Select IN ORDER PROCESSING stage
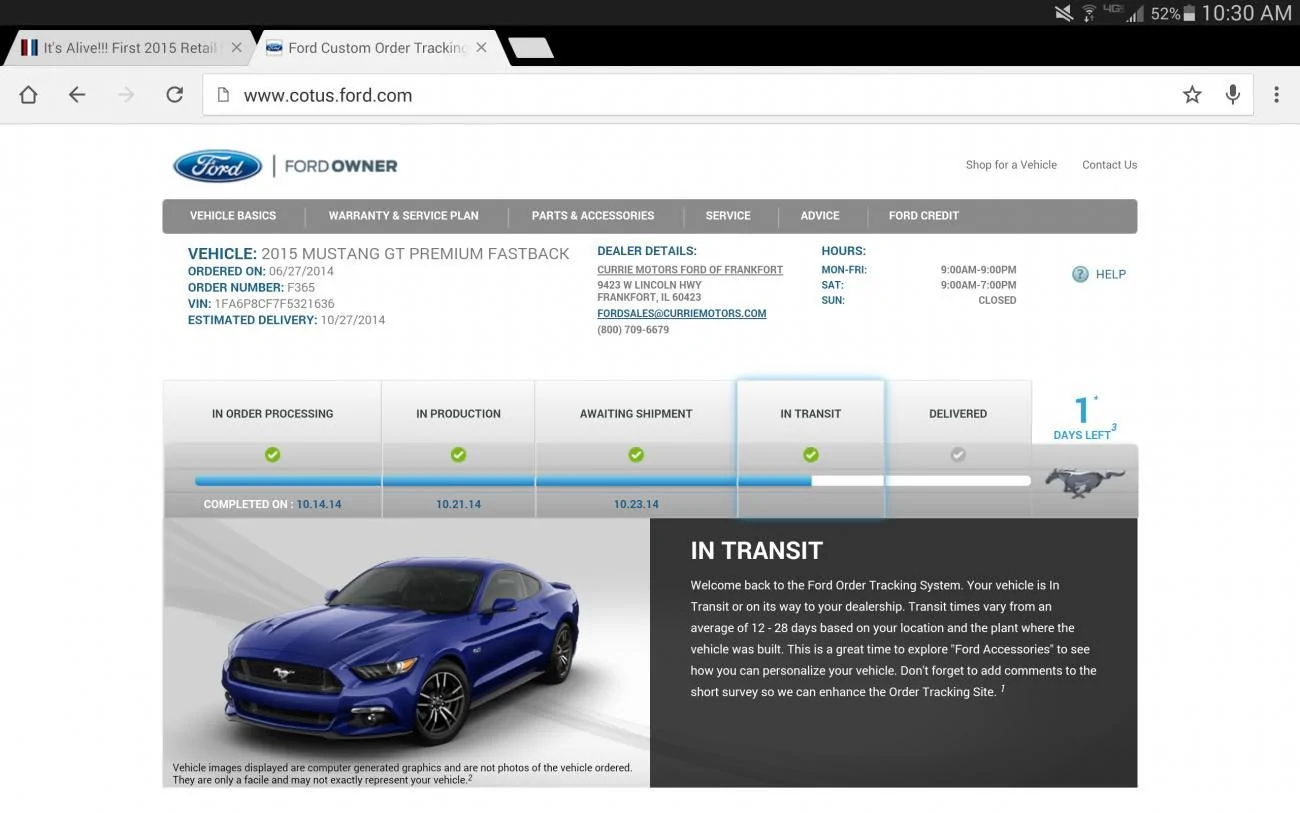Screen dimensions: 1300x813 pyautogui.click(x=272, y=413)
